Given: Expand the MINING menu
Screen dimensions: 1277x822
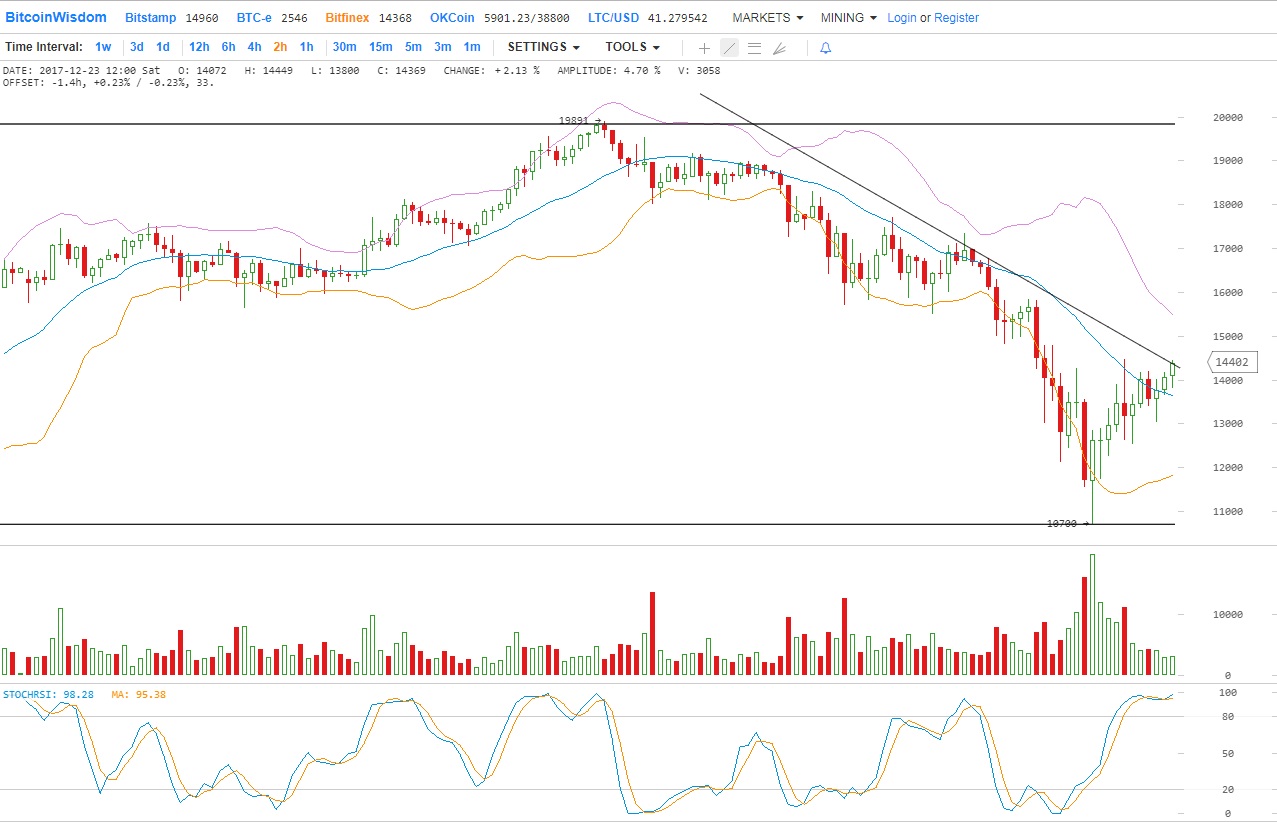Looking at the screenshot, I should pyautogui.click(x=848, y=18).
